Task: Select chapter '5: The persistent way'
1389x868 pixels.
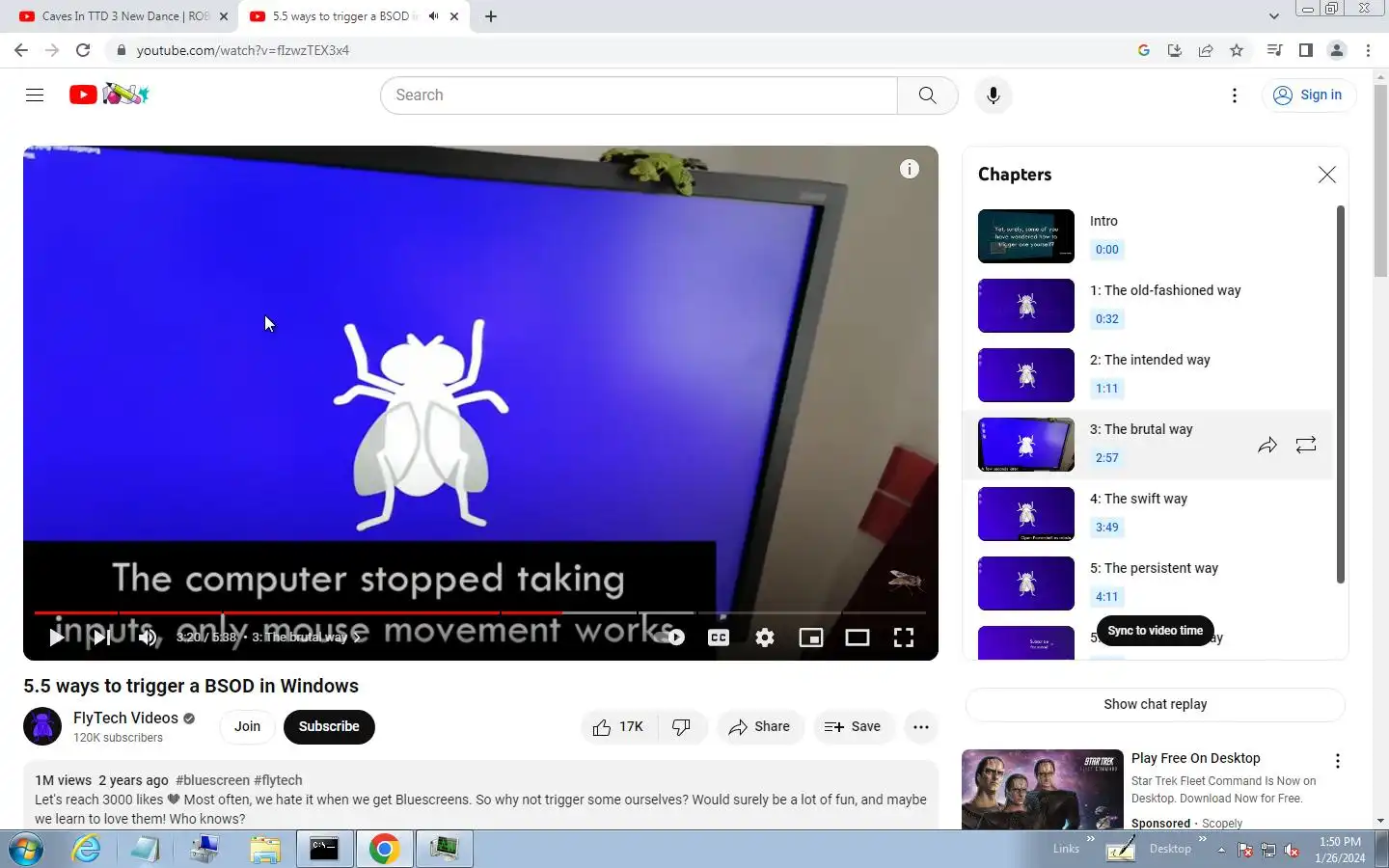Action: pyautogui.click(x=1148, y=583)
